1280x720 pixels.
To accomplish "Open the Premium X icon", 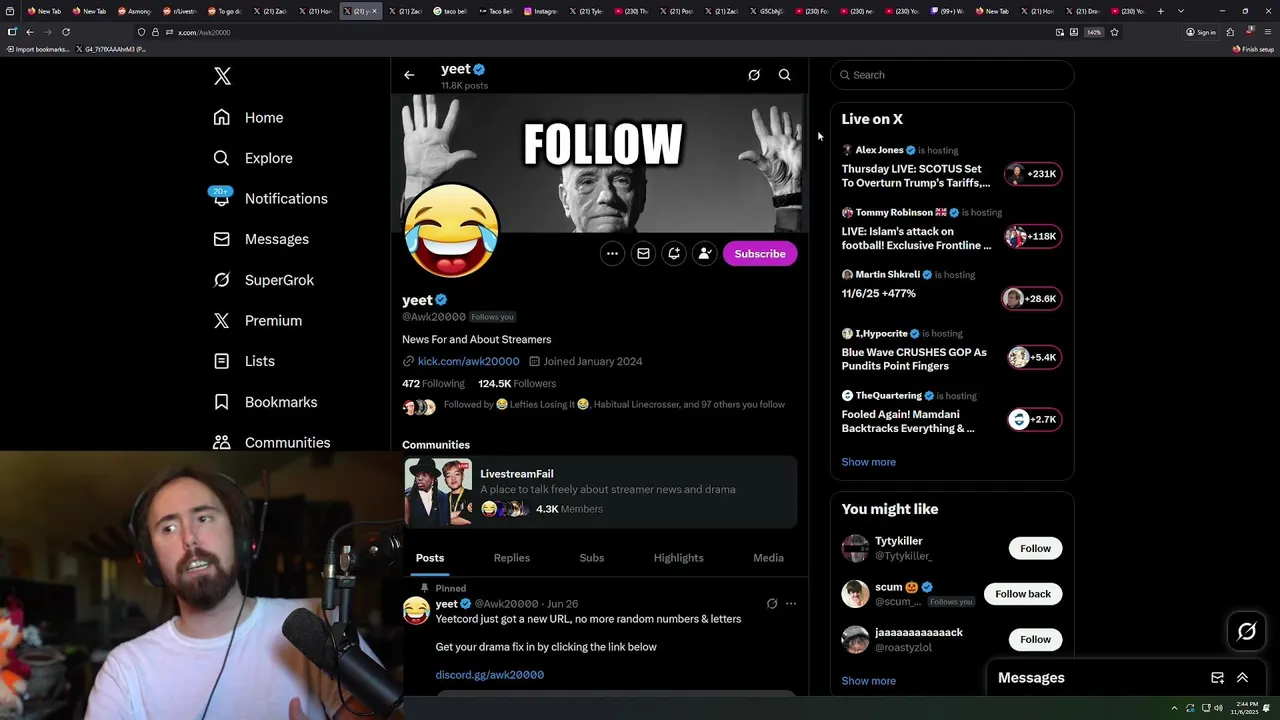I will click(x=222, y=320).
